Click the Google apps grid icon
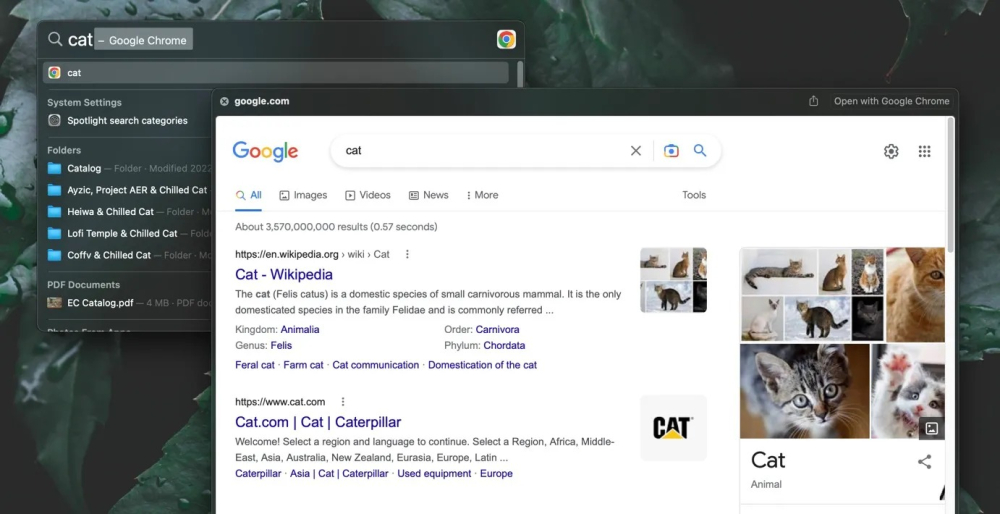1000x514 pixels. click(x=924, y=151)
